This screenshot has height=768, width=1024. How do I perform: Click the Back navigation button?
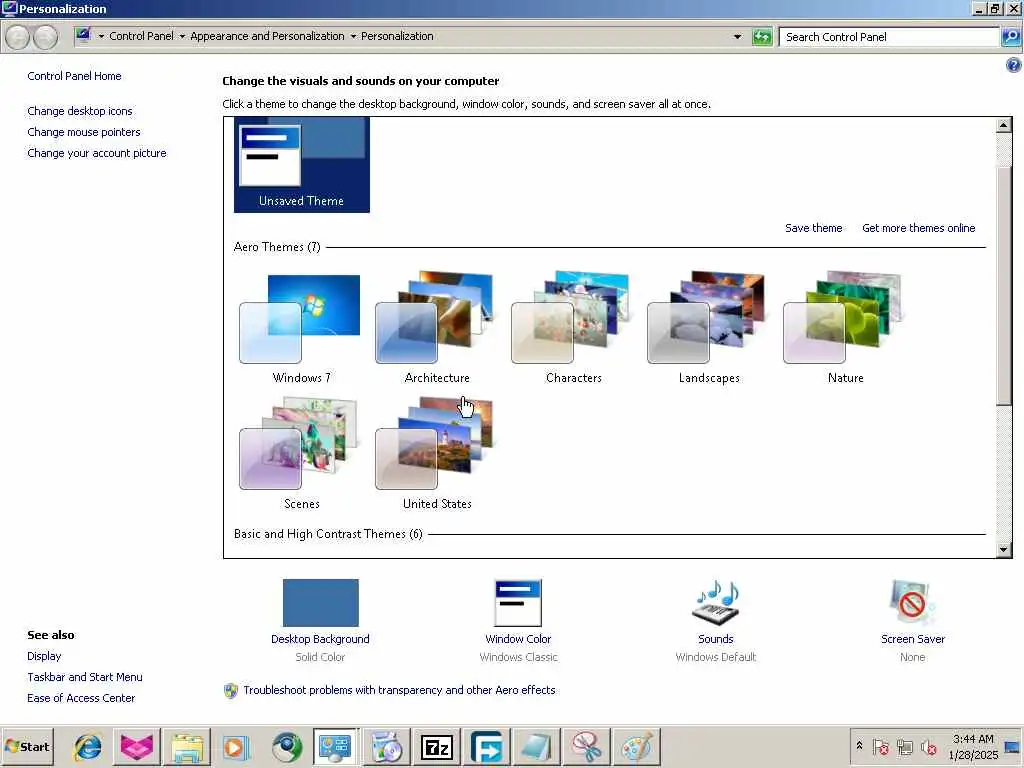pyautogui.click(x=18, y=37)
